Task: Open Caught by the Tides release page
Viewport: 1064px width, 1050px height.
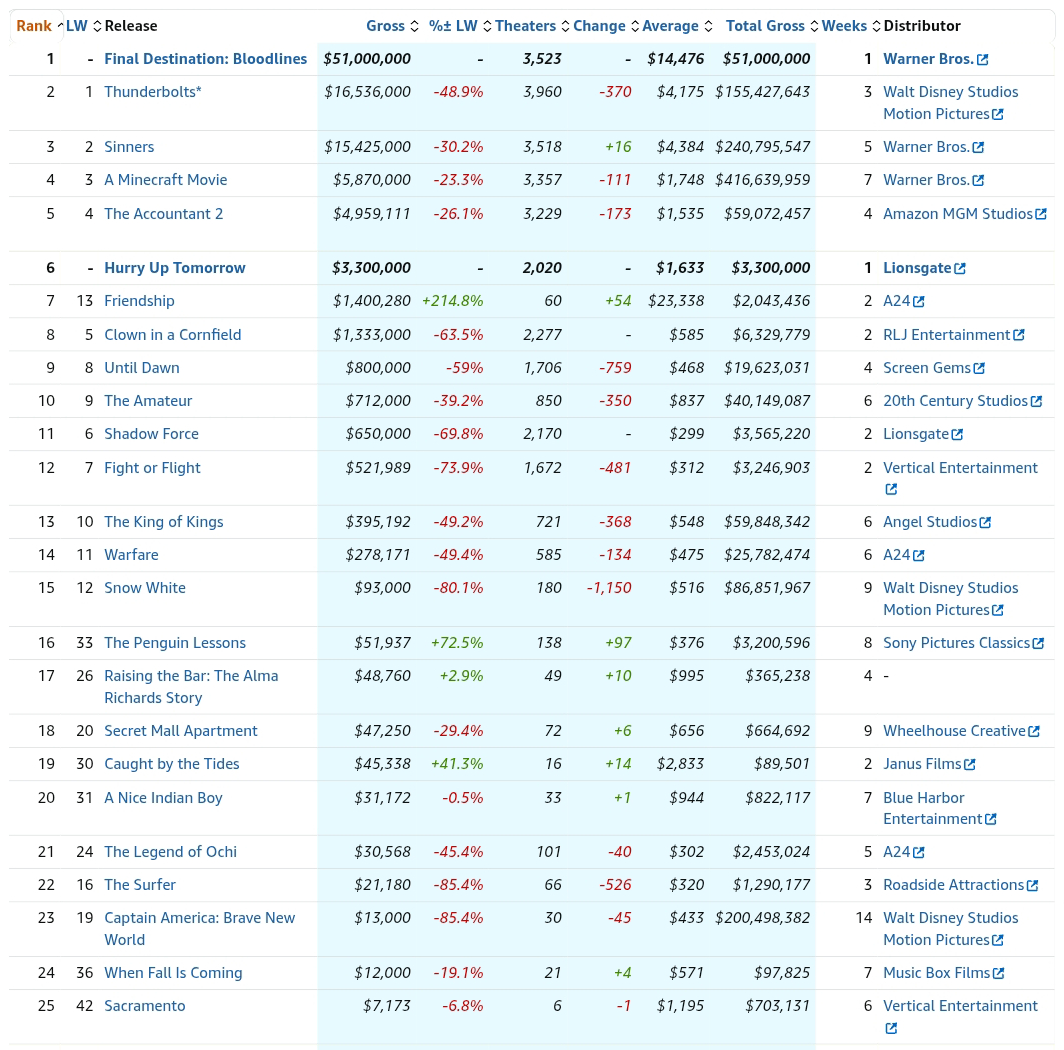Action: tap(172, 764)
